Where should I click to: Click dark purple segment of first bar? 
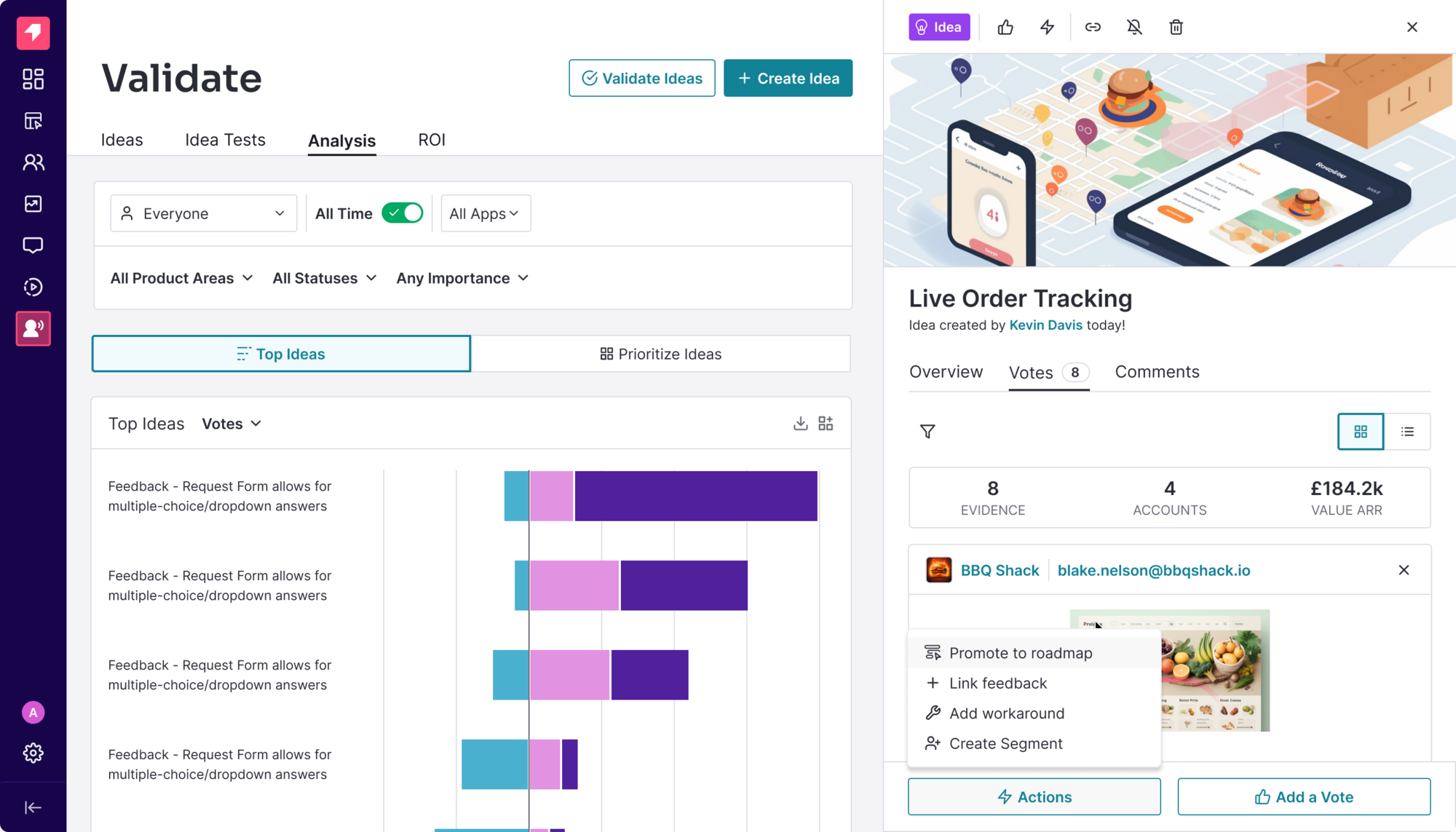point(695,496)
